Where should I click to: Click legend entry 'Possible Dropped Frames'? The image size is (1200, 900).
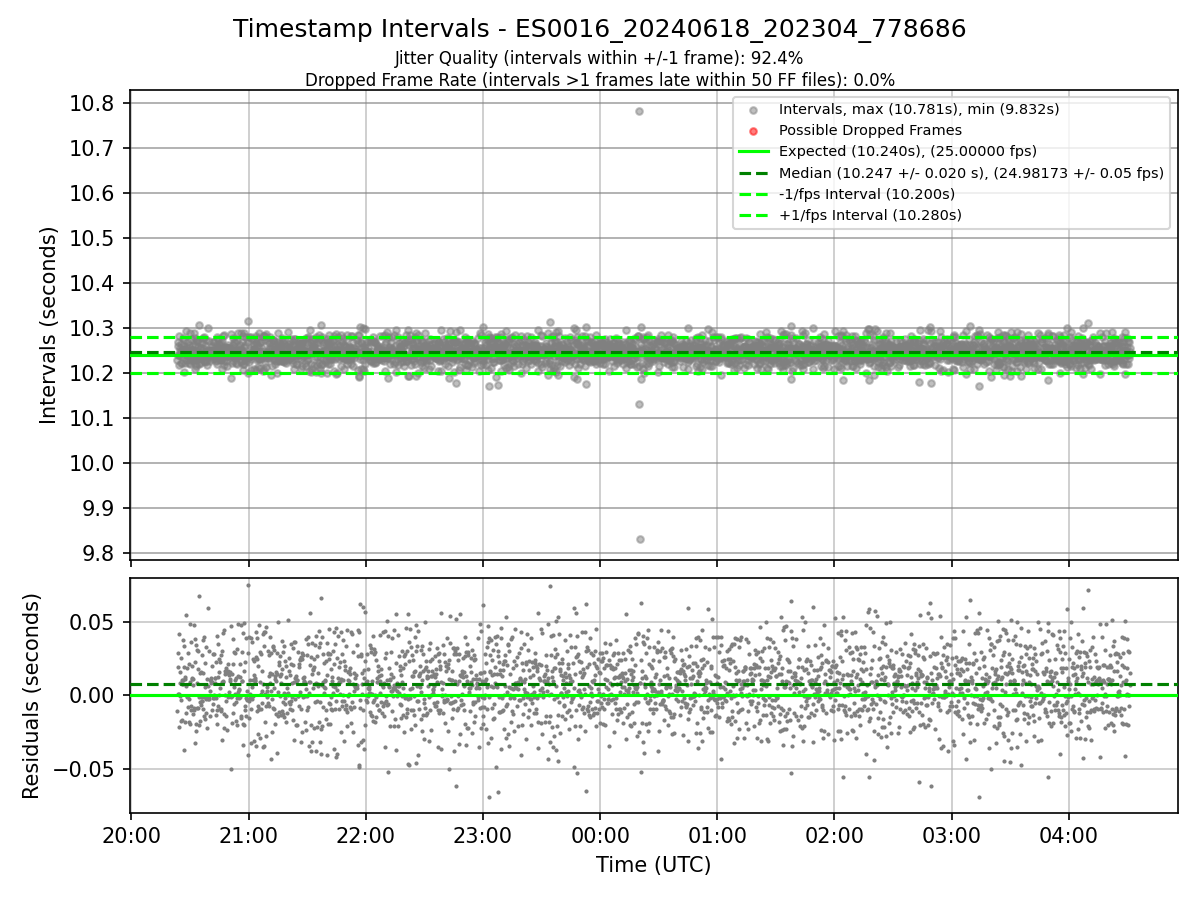click(870, 130)
